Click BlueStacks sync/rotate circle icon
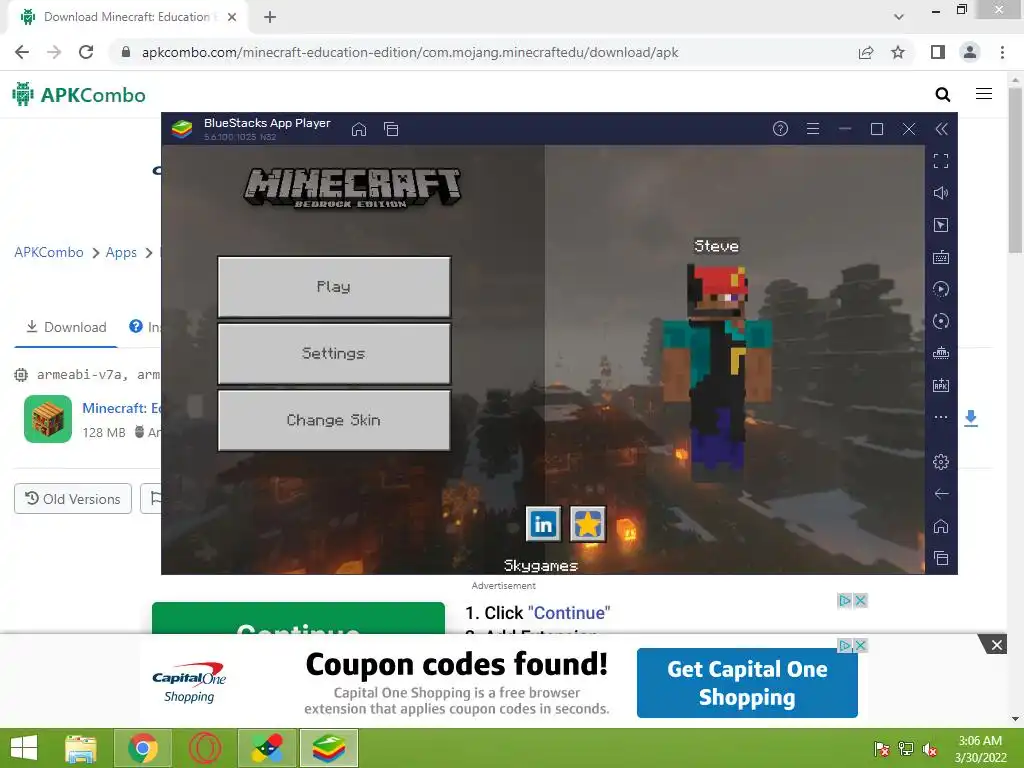The width and height of the screenshot is (1024, 768). click(x=941, y=321)
